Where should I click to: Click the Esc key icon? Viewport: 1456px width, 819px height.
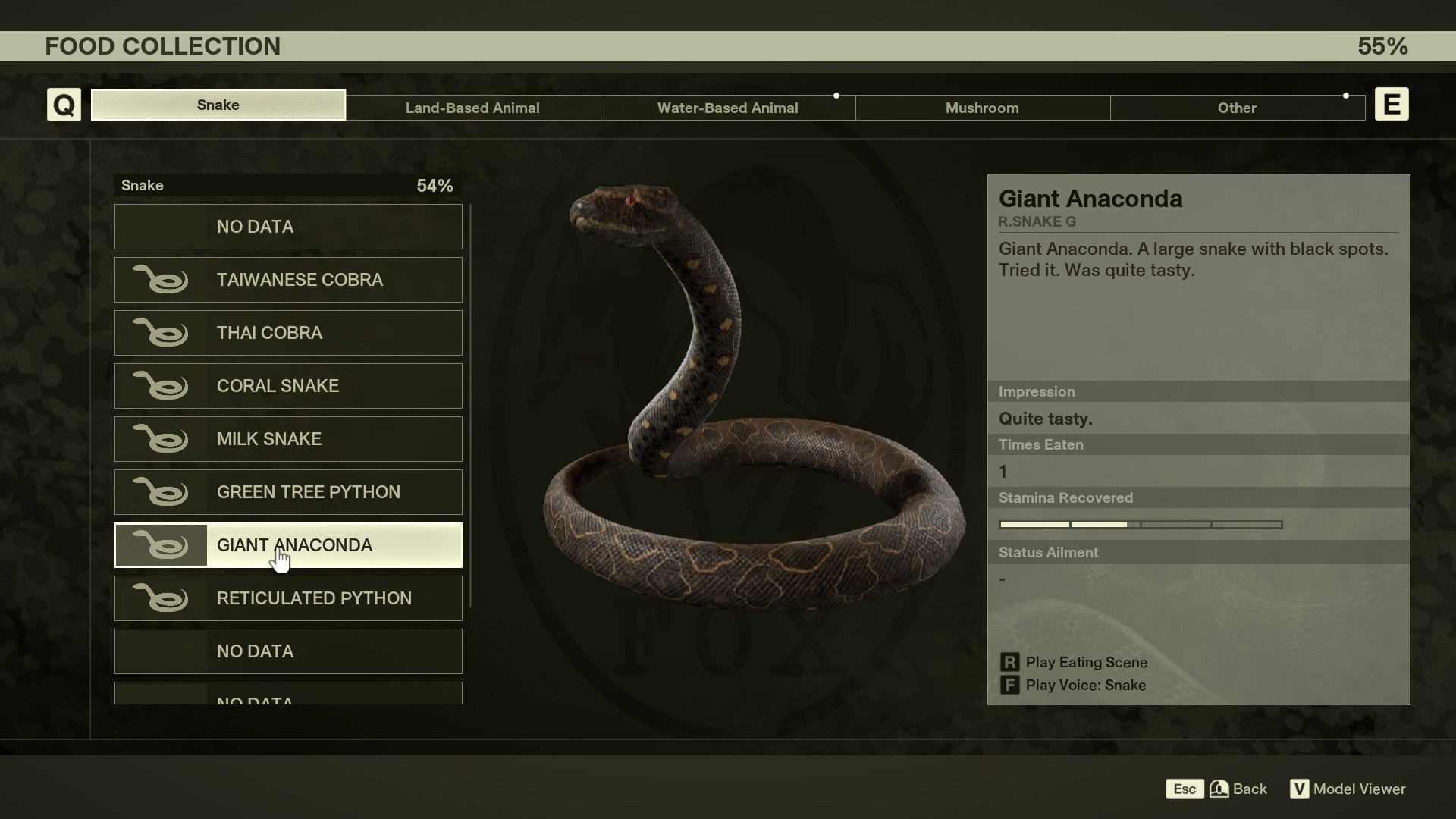(1185, 789)
